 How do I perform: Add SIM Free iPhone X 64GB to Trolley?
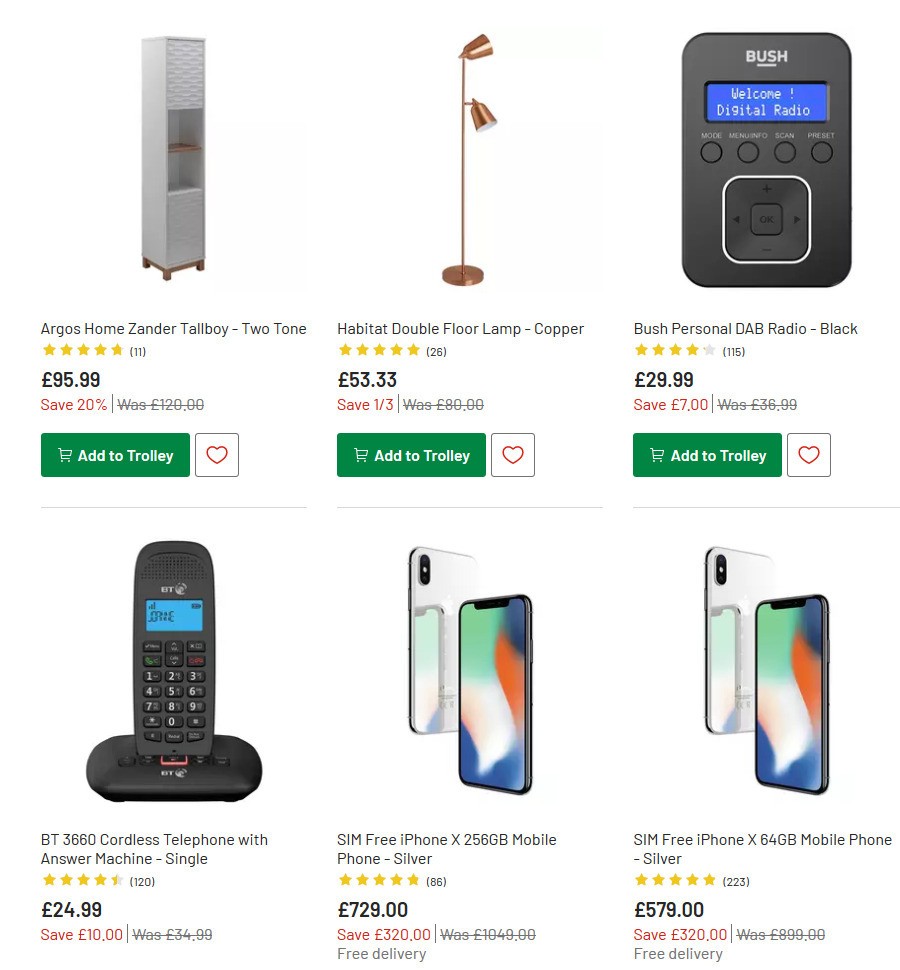707,965
